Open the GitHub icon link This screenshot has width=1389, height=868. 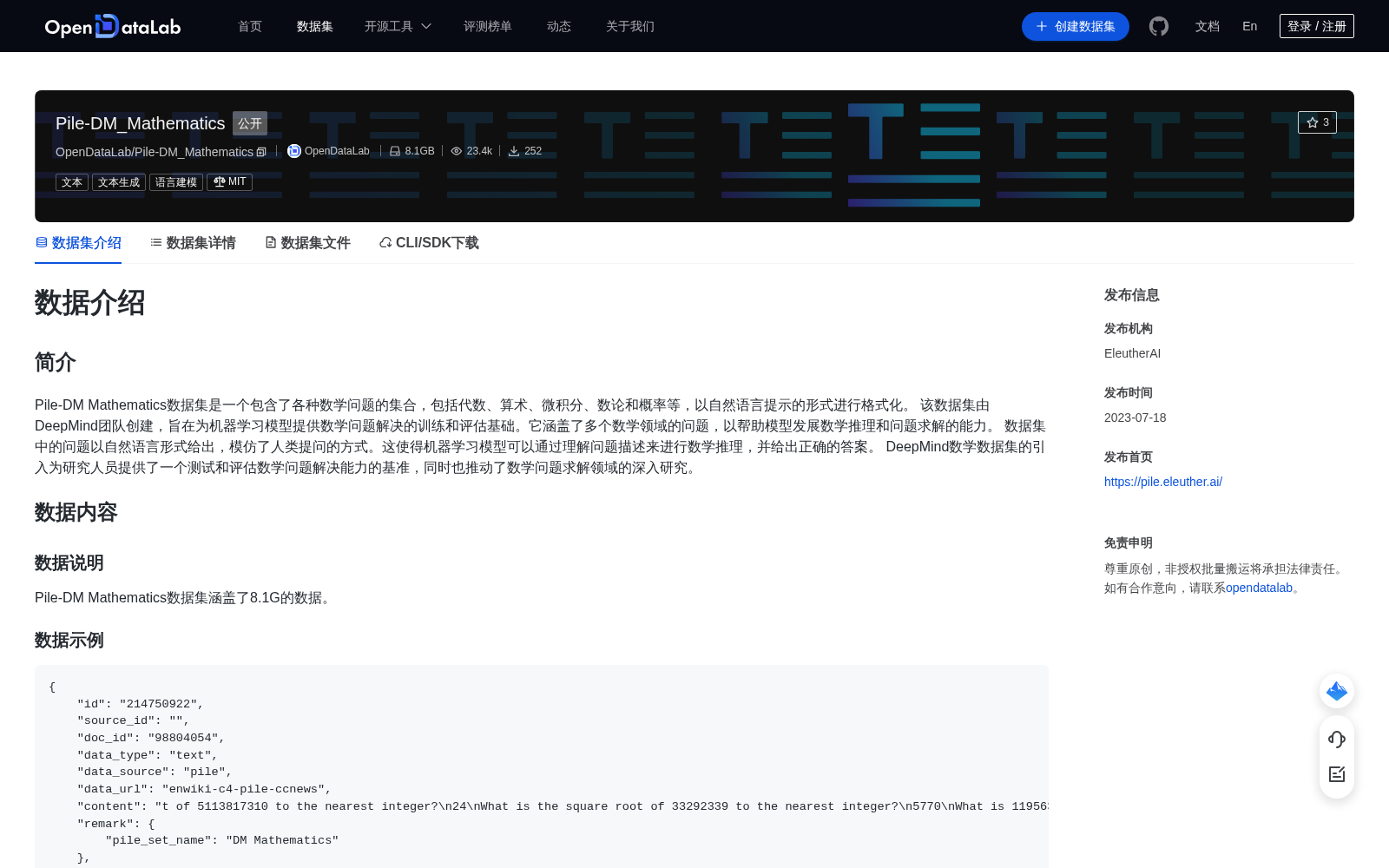coord(1159,26)
